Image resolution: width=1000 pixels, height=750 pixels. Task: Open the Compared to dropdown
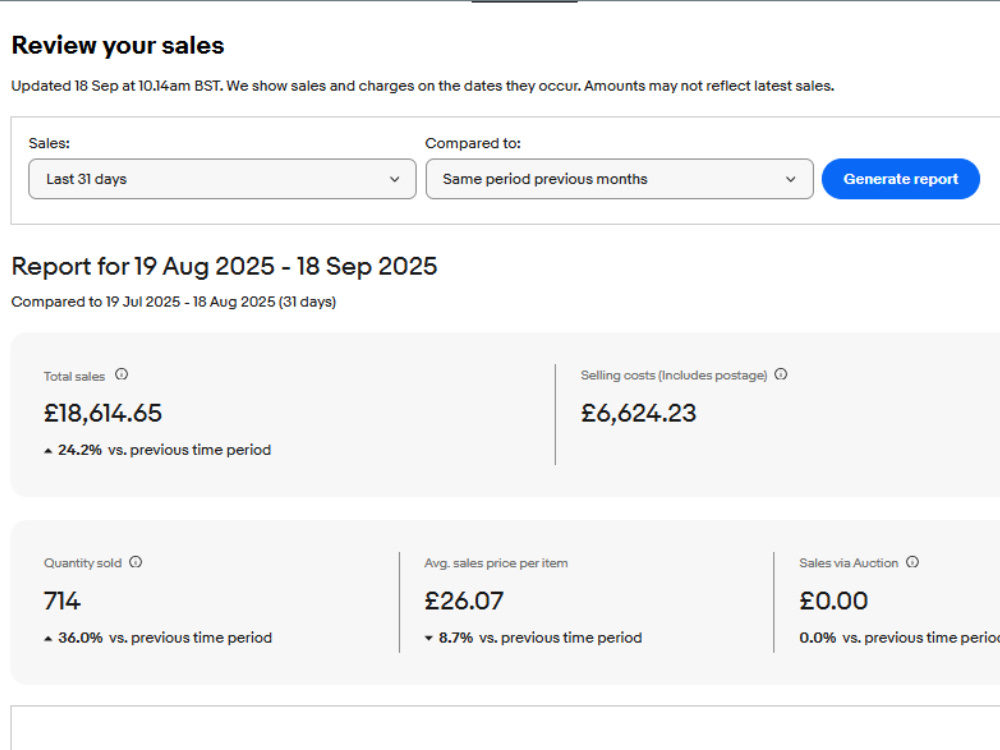[619, 179]
